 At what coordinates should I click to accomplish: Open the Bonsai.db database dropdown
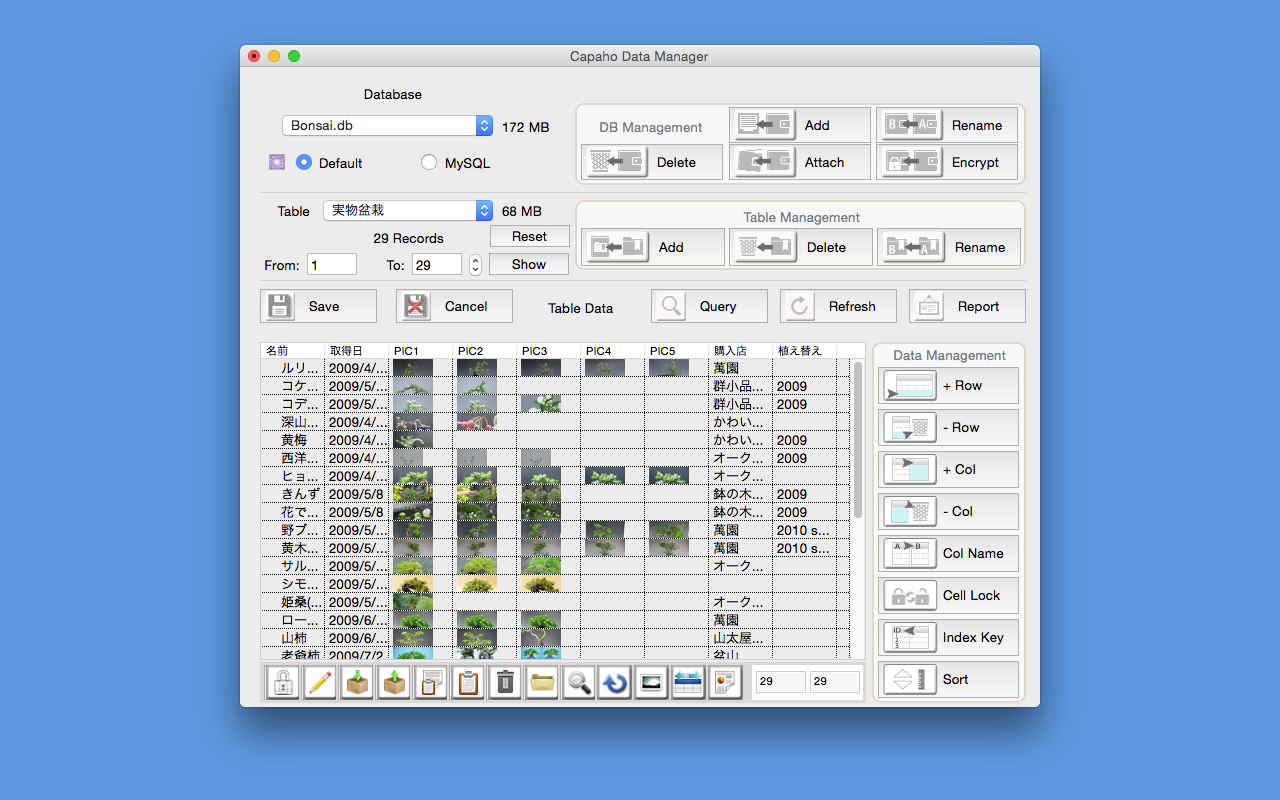pos(387,126)
